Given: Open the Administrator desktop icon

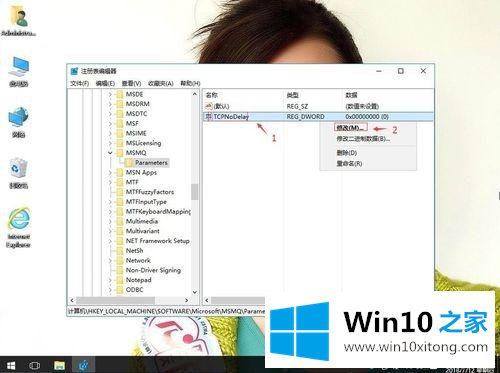Looking at the screenshot, I should pyautogui.click(x=18, y=20).
